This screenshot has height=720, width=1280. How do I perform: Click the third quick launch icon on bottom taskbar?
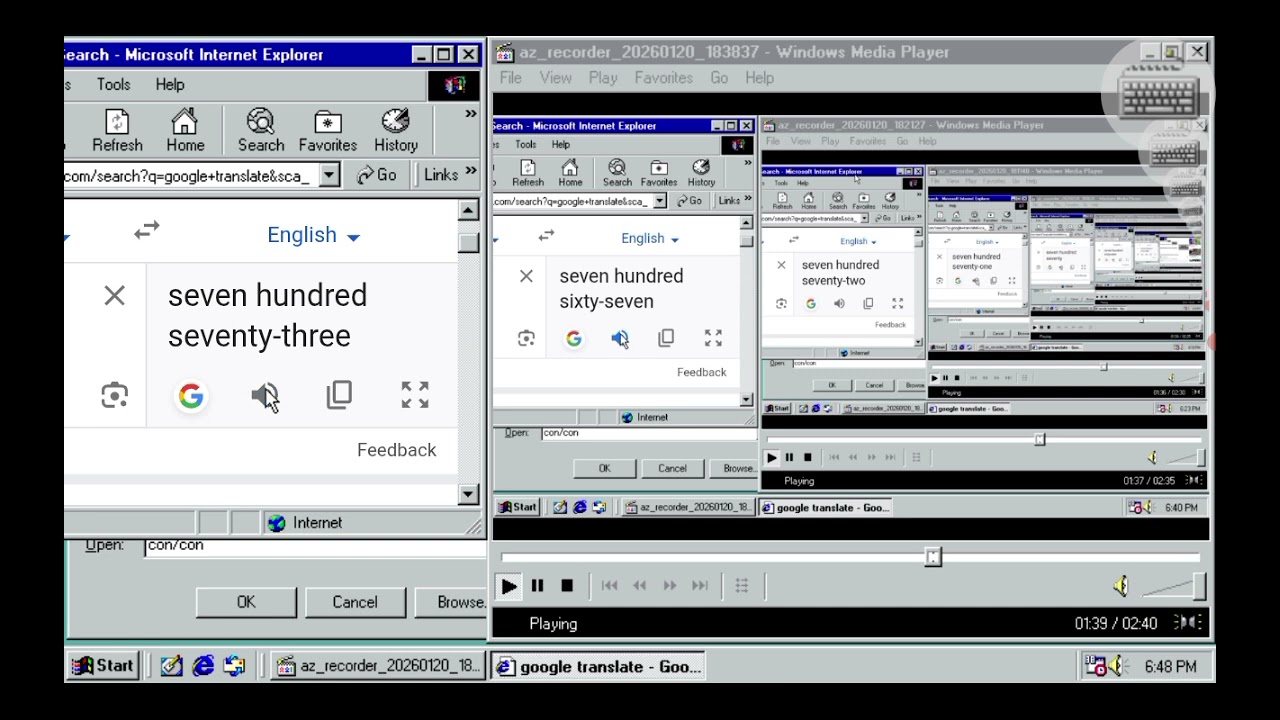pos(235,666)
